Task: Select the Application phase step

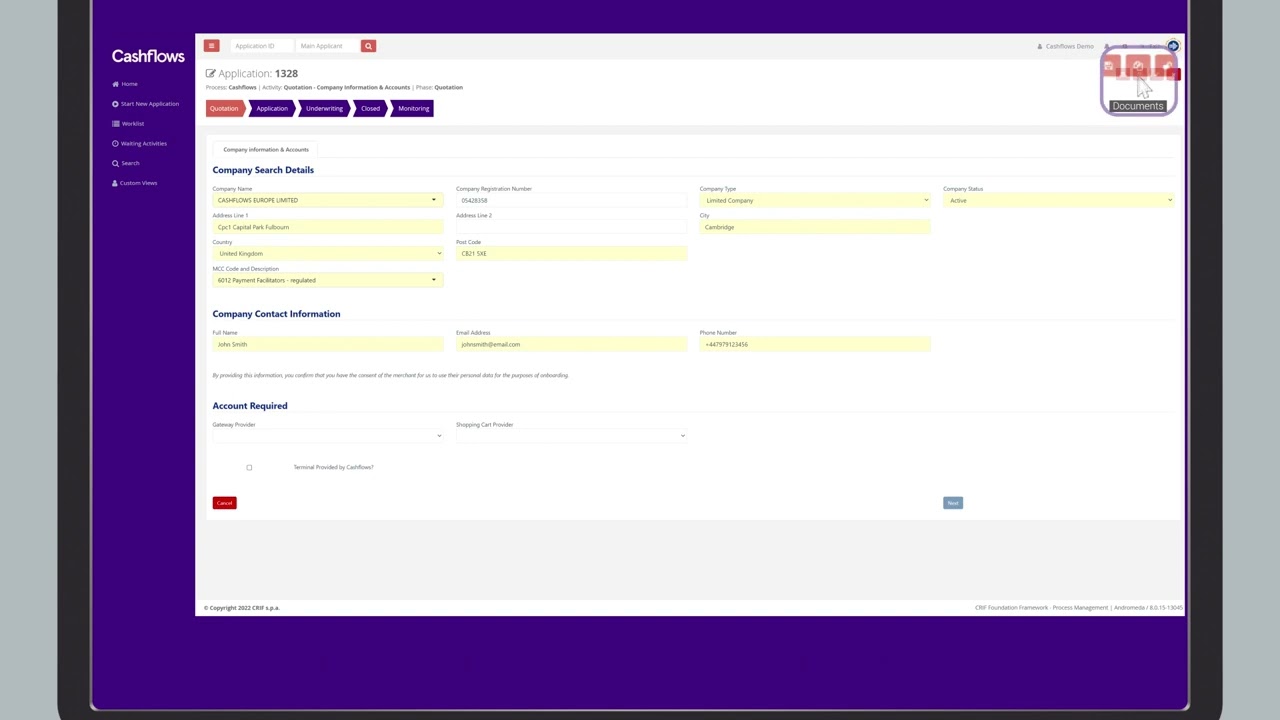Action: tap(271, 109)
